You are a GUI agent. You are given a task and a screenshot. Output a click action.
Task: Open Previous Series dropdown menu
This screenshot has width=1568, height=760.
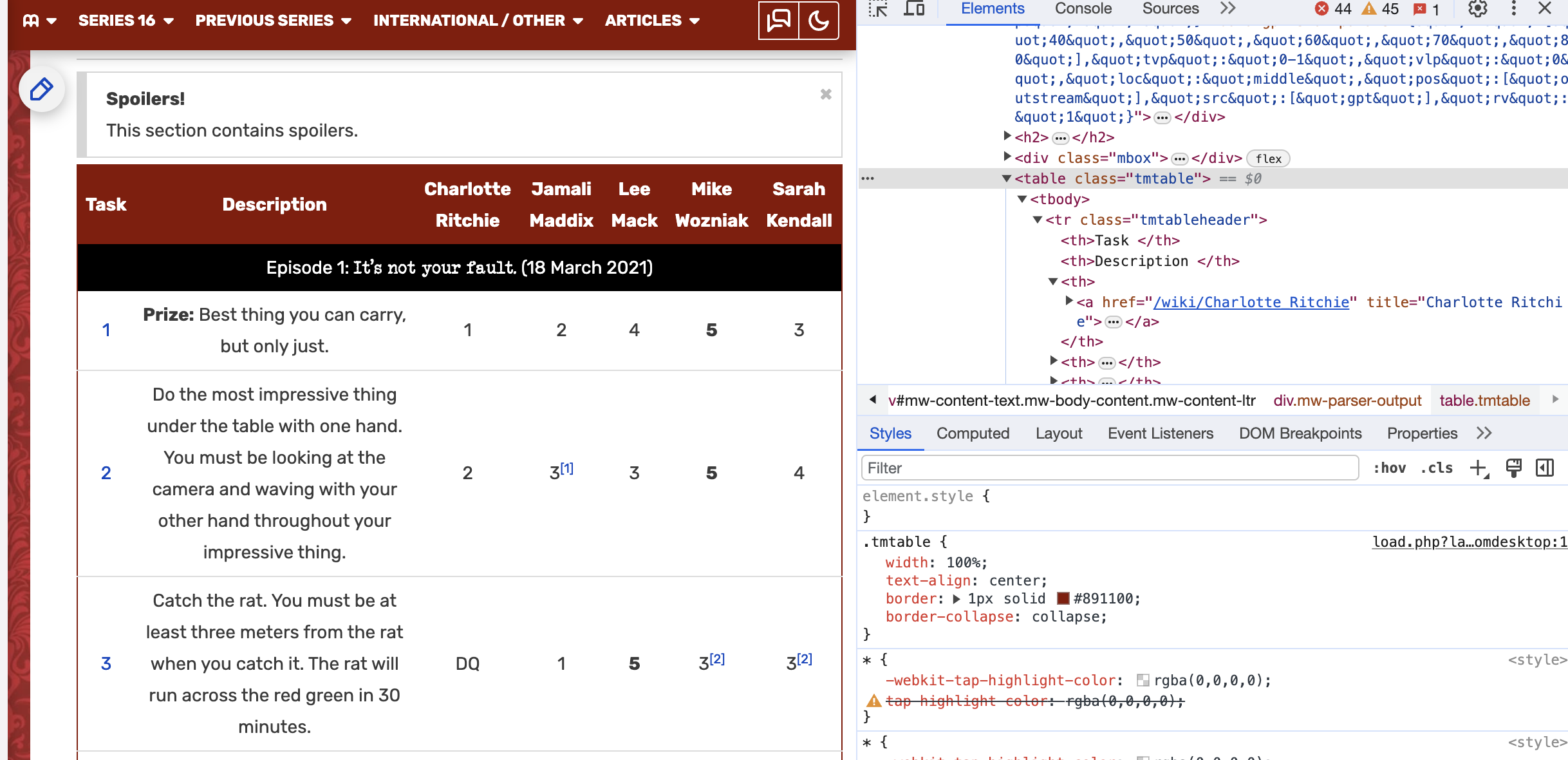[x=274, y=21]
